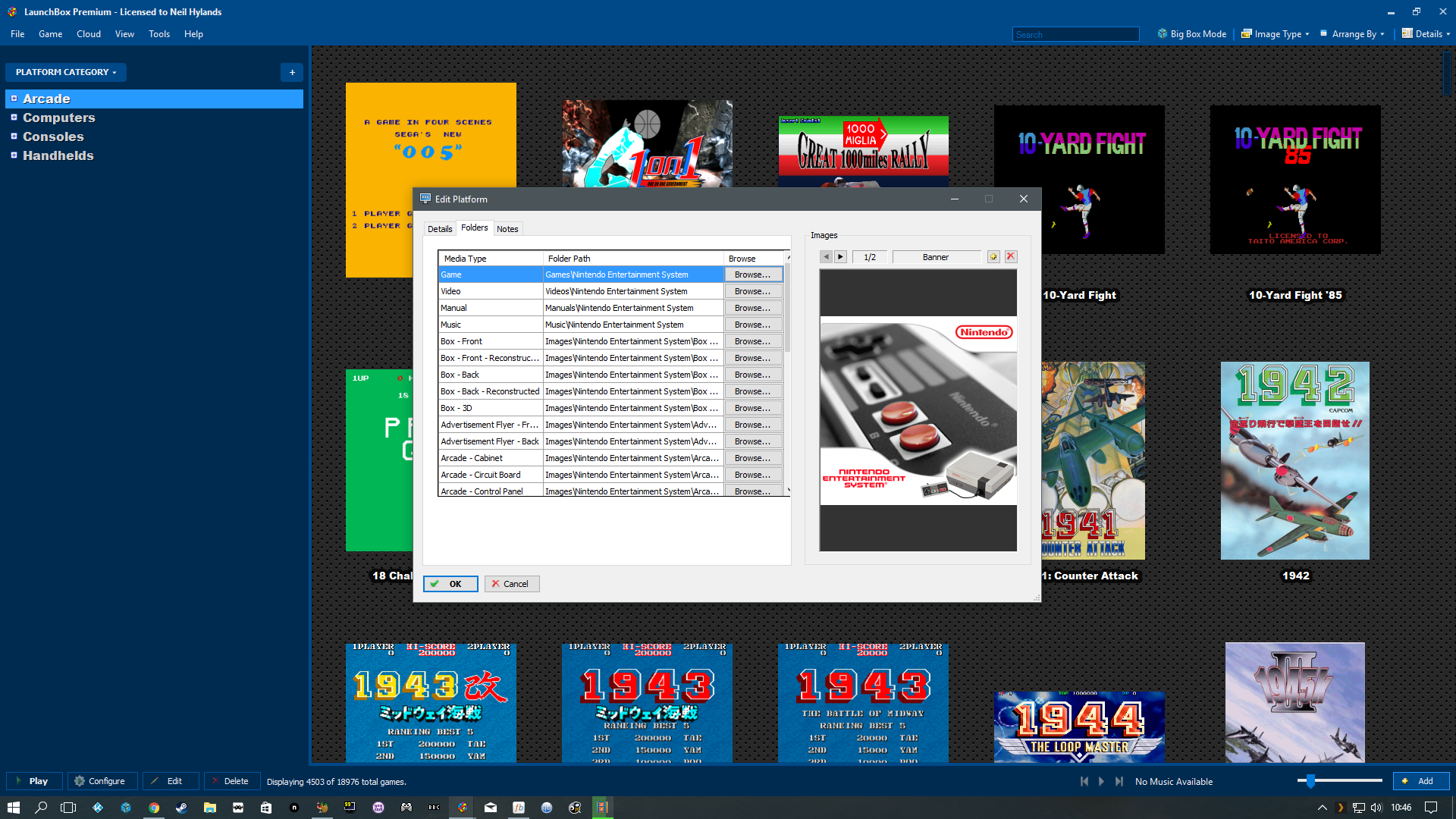Switch to Details tab in Edit Platform

point(440,229)
